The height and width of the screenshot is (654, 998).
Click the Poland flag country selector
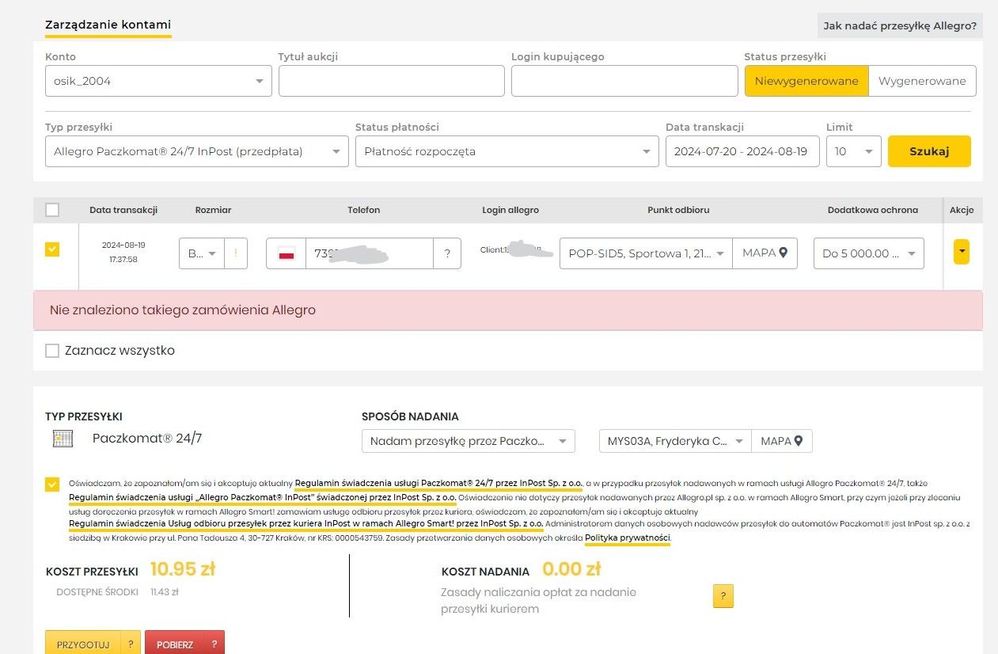[286, 254]
